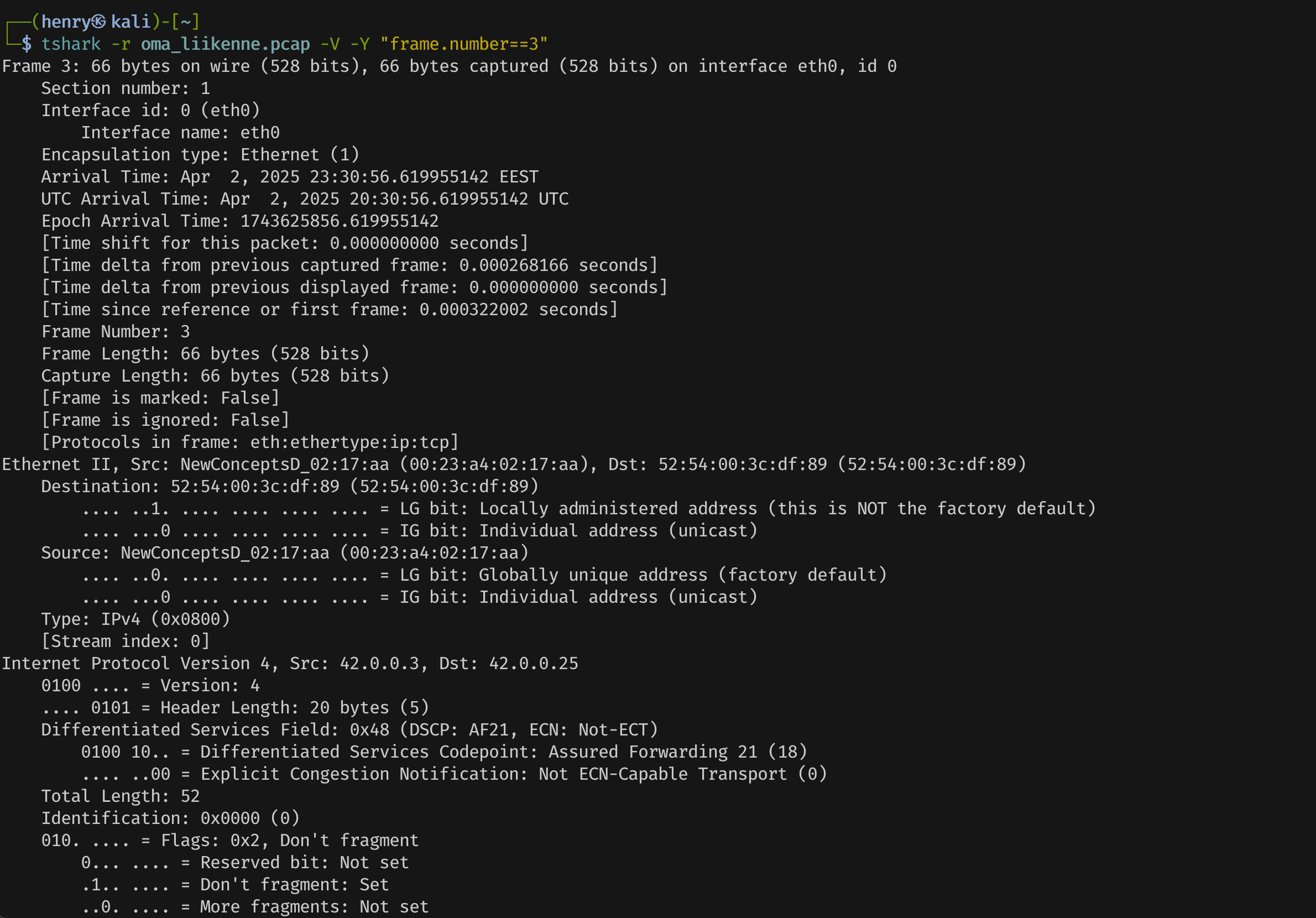Click the Encapsulation type: Ethernet line
This screenshot has height=918, width=1316.
point(200,155)
